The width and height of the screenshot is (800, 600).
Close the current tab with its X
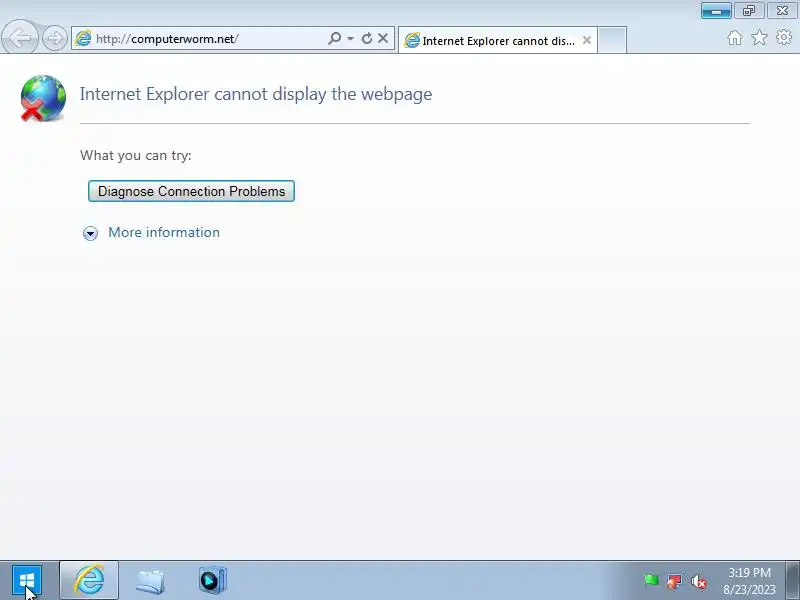[587, 40]
